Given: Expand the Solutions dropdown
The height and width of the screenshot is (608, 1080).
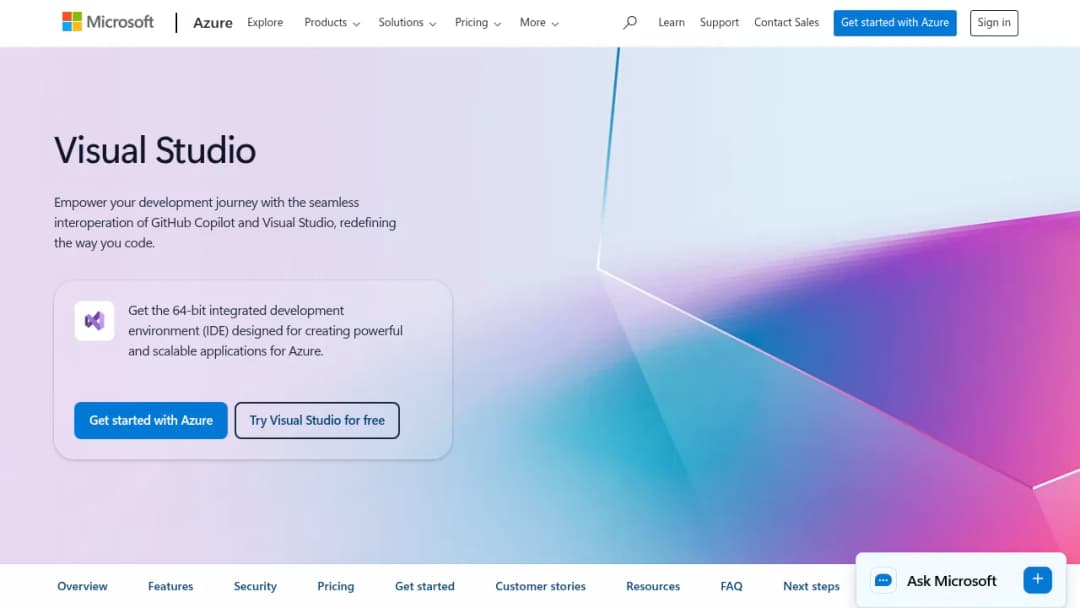Looking at the screenshot, I should coord(407,22).
